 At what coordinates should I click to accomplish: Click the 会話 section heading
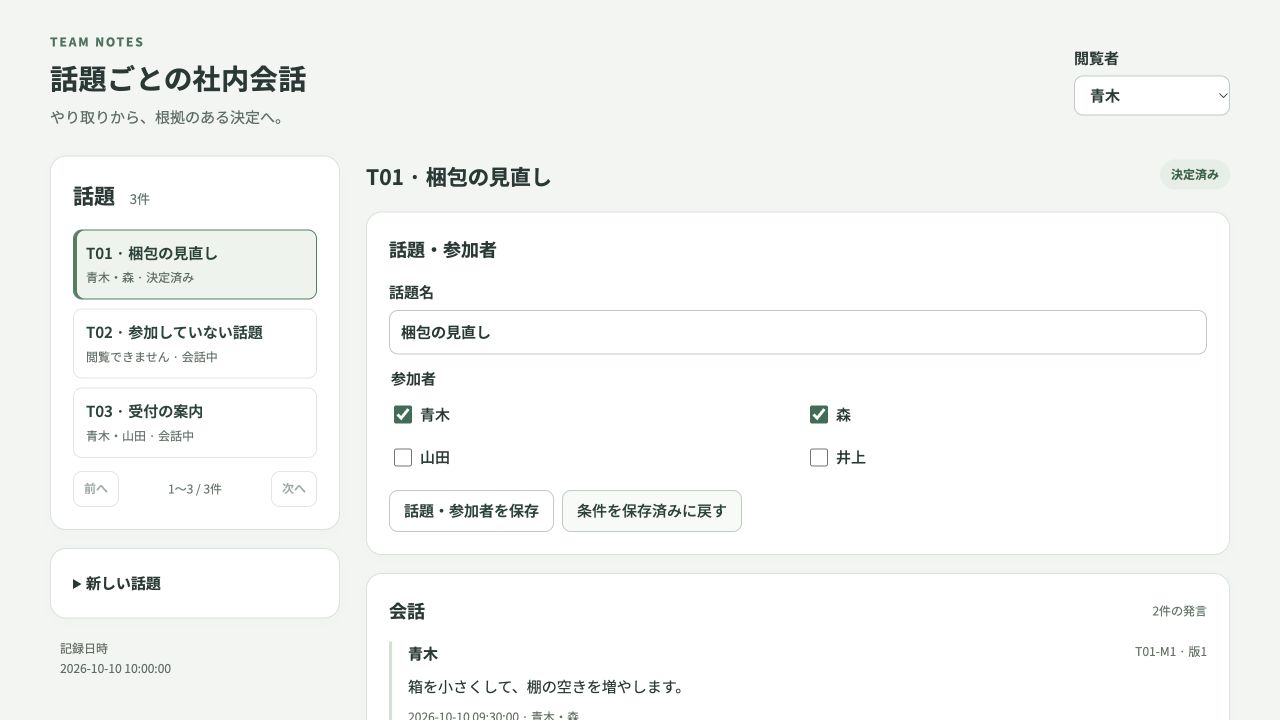click(x=407, y=611)
